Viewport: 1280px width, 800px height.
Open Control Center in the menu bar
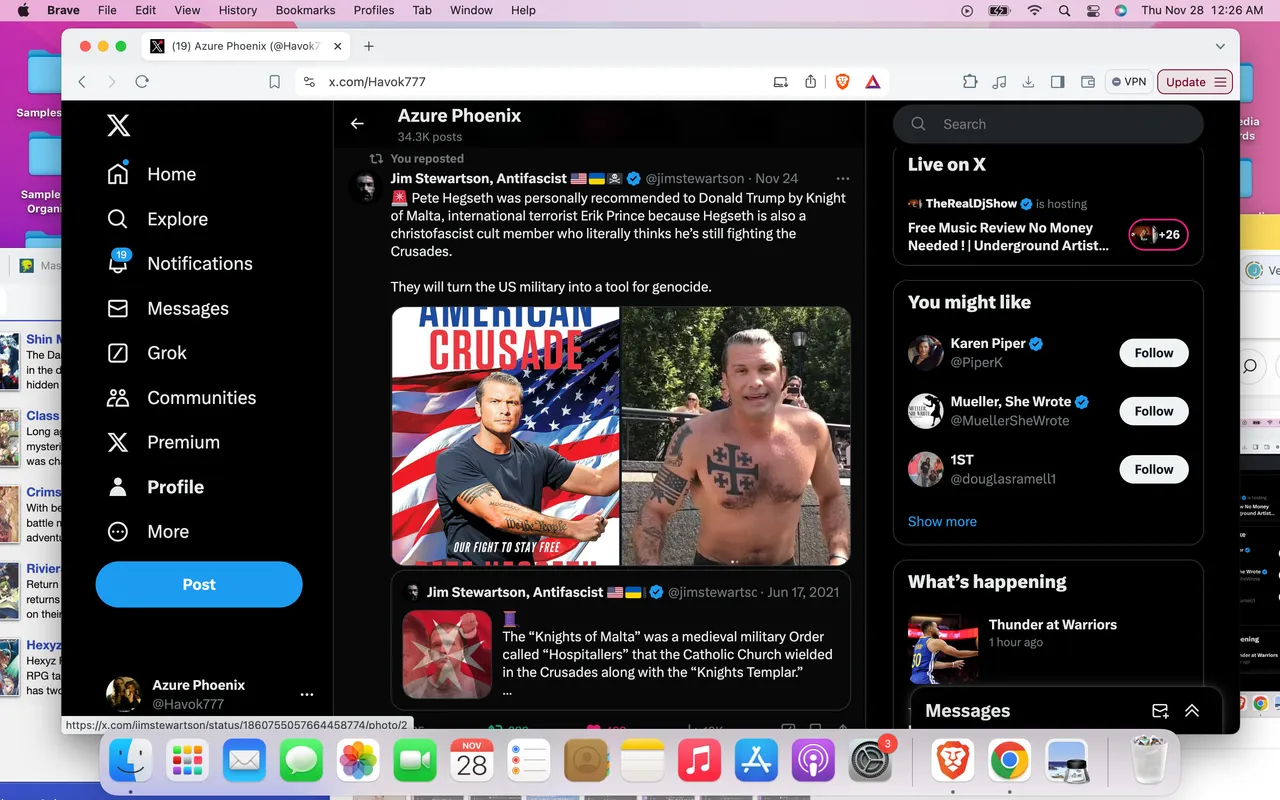[1092, 10]
